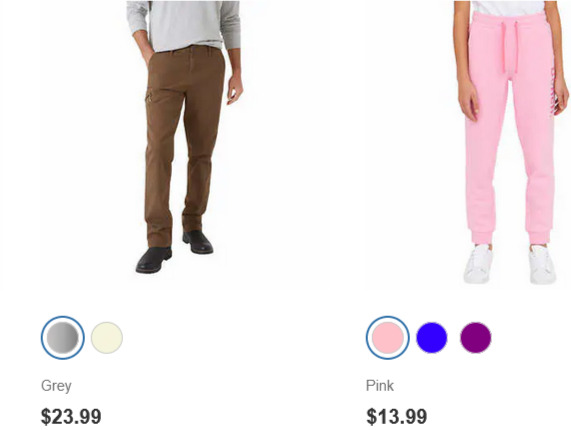Choose the purple color swatch

(x=476, y=338)
